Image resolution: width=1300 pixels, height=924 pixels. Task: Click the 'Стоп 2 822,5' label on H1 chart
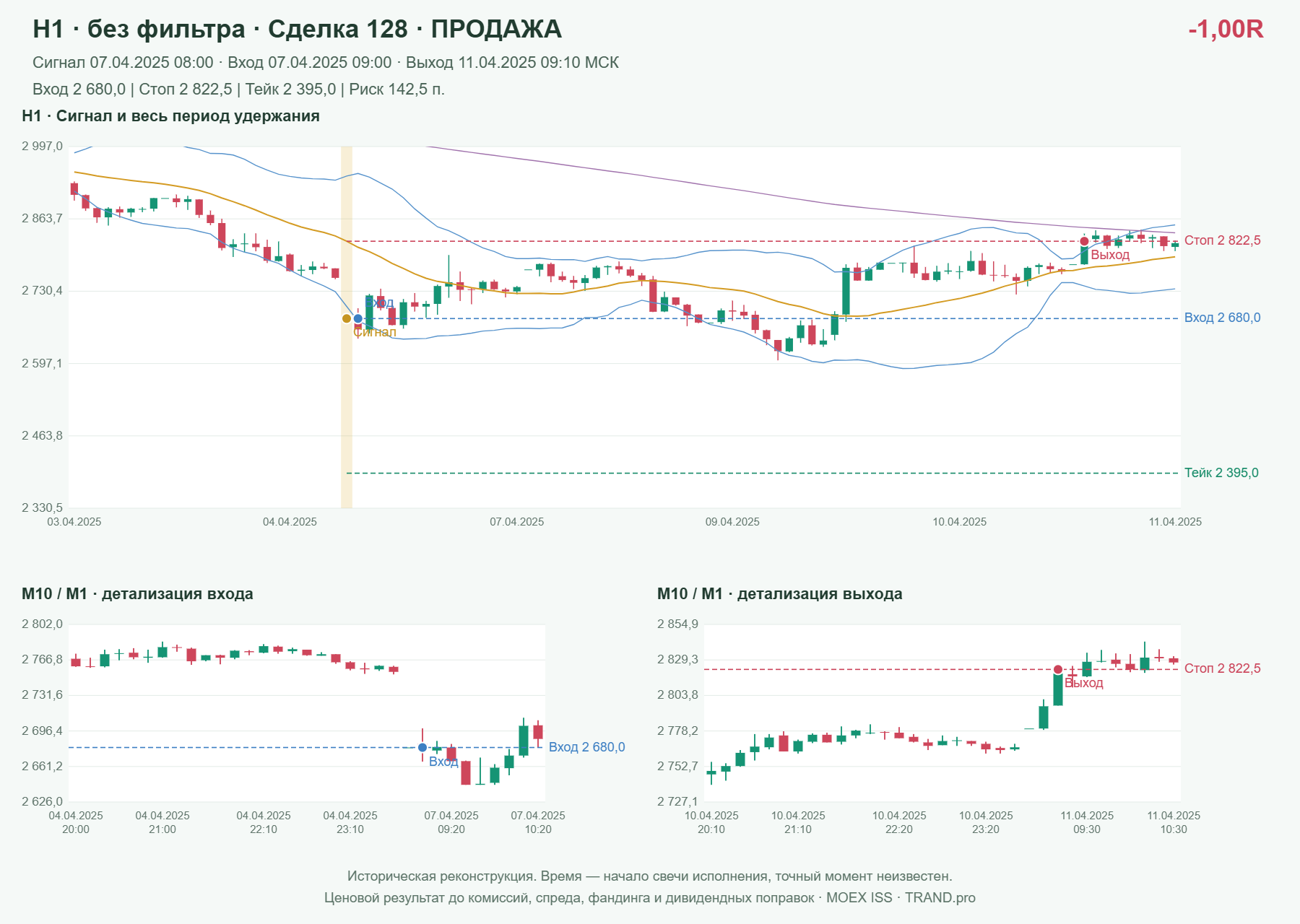coord(1223,240)
